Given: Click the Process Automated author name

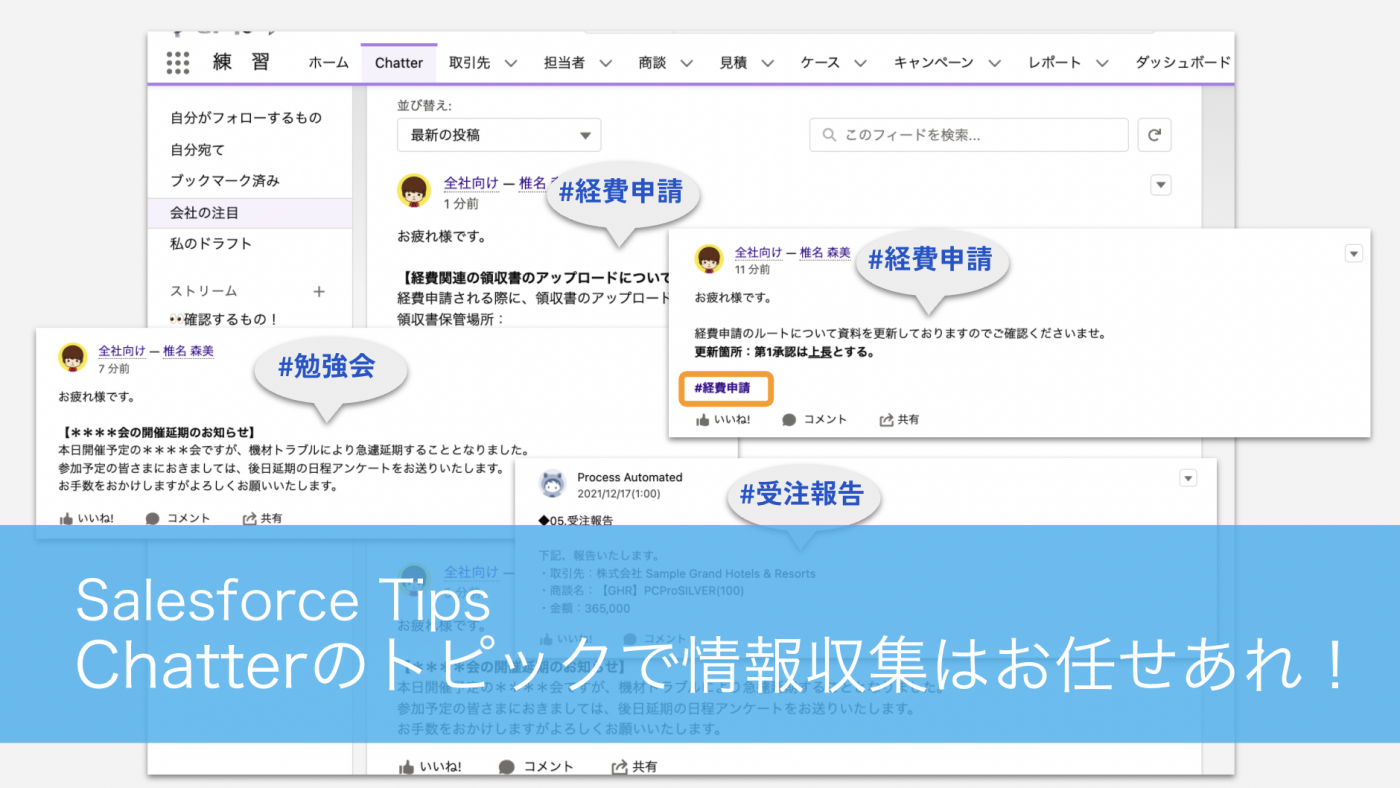Looking at the screenshot, I should point(629,477).
